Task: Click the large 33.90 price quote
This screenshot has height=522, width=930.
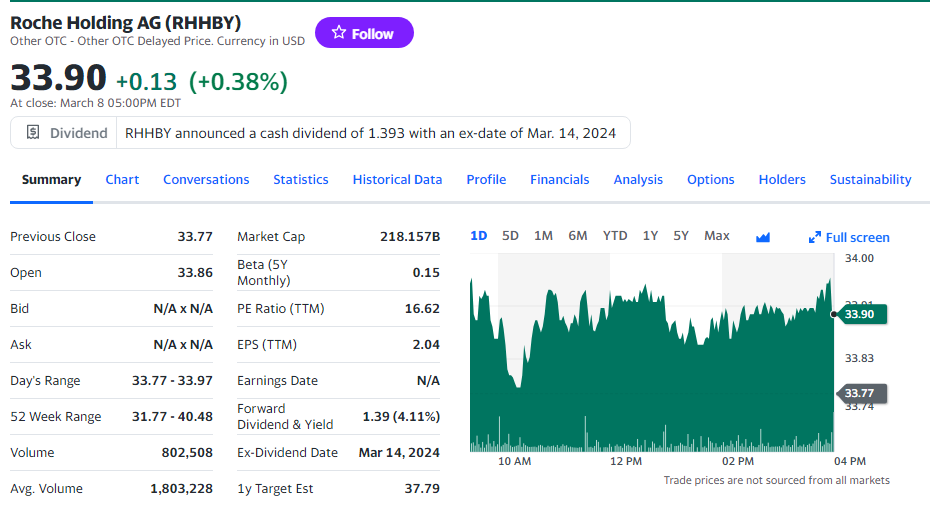Action: tap(58, 78)
